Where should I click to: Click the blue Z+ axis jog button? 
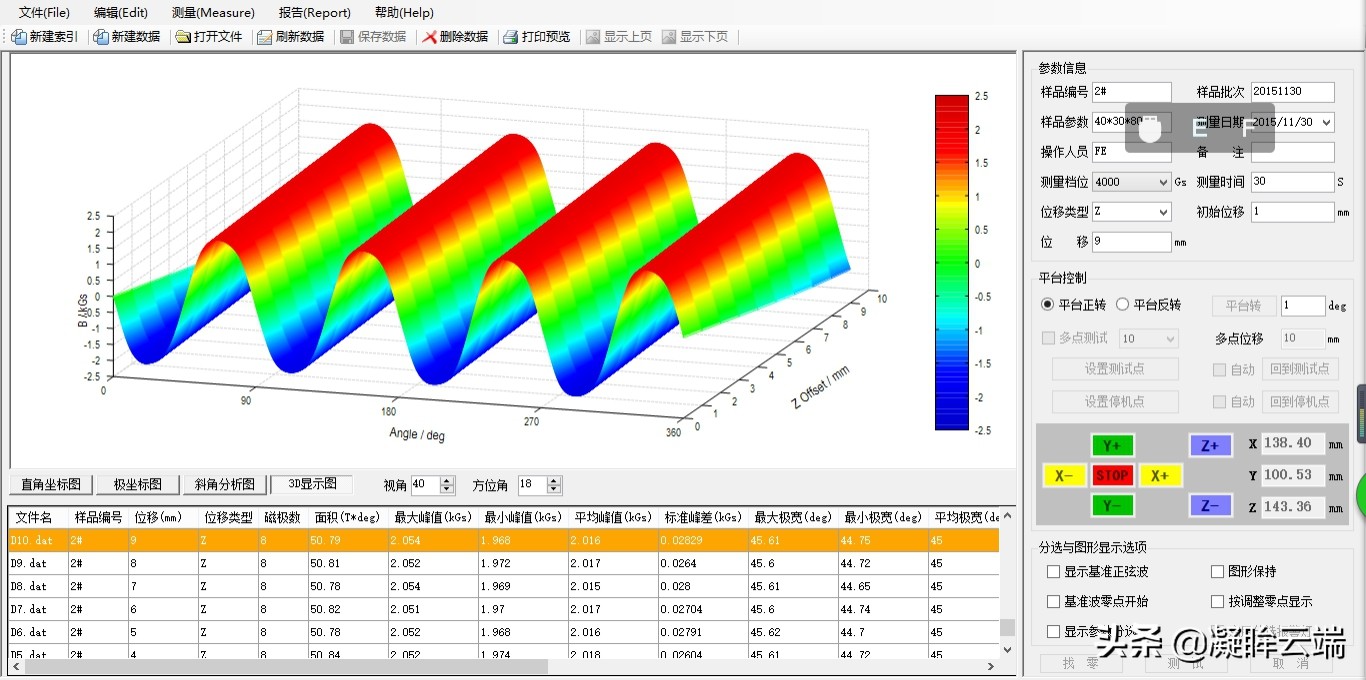pyautogui.click(x=1210, y=445)
